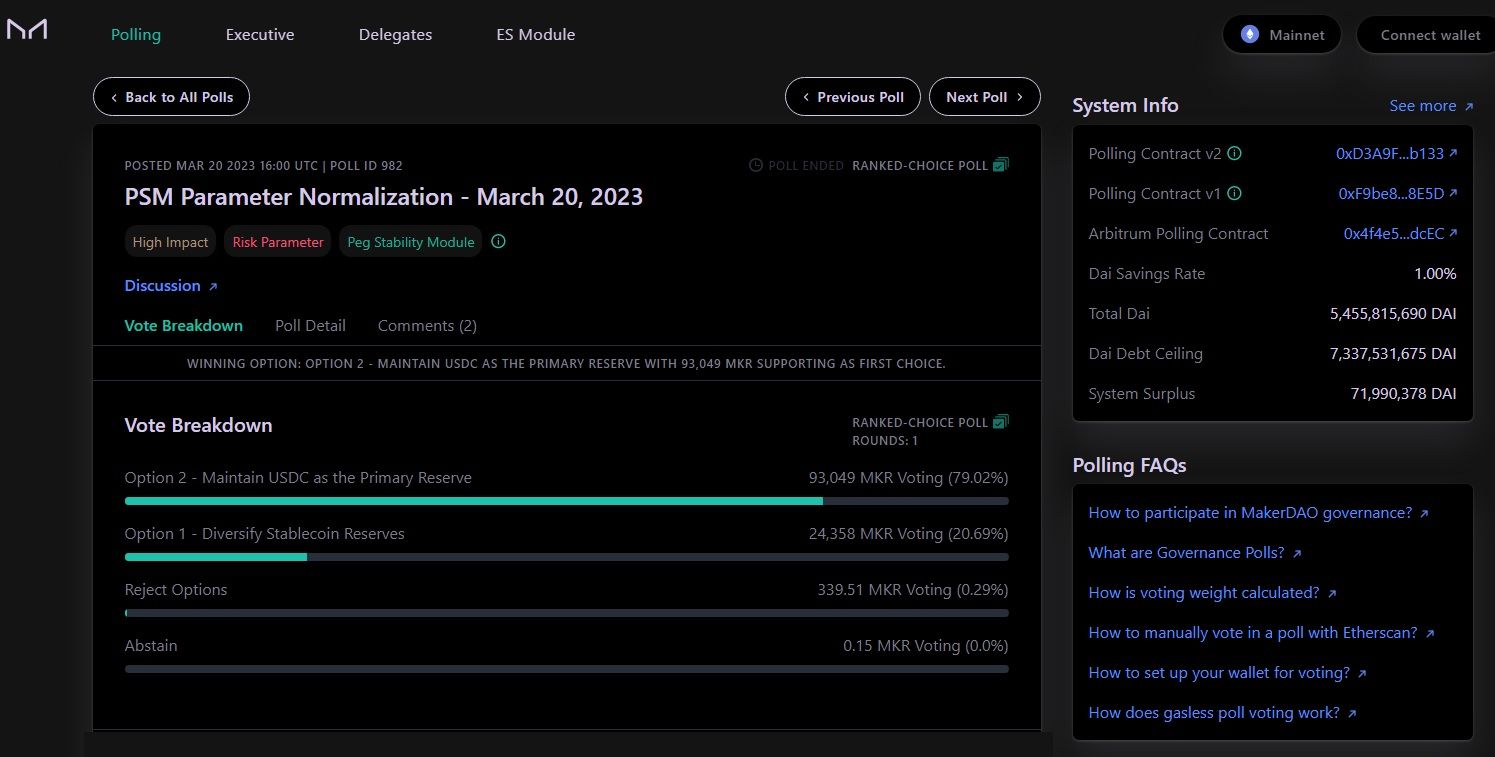Switch to the Poll Detail tab

(310, 326)
